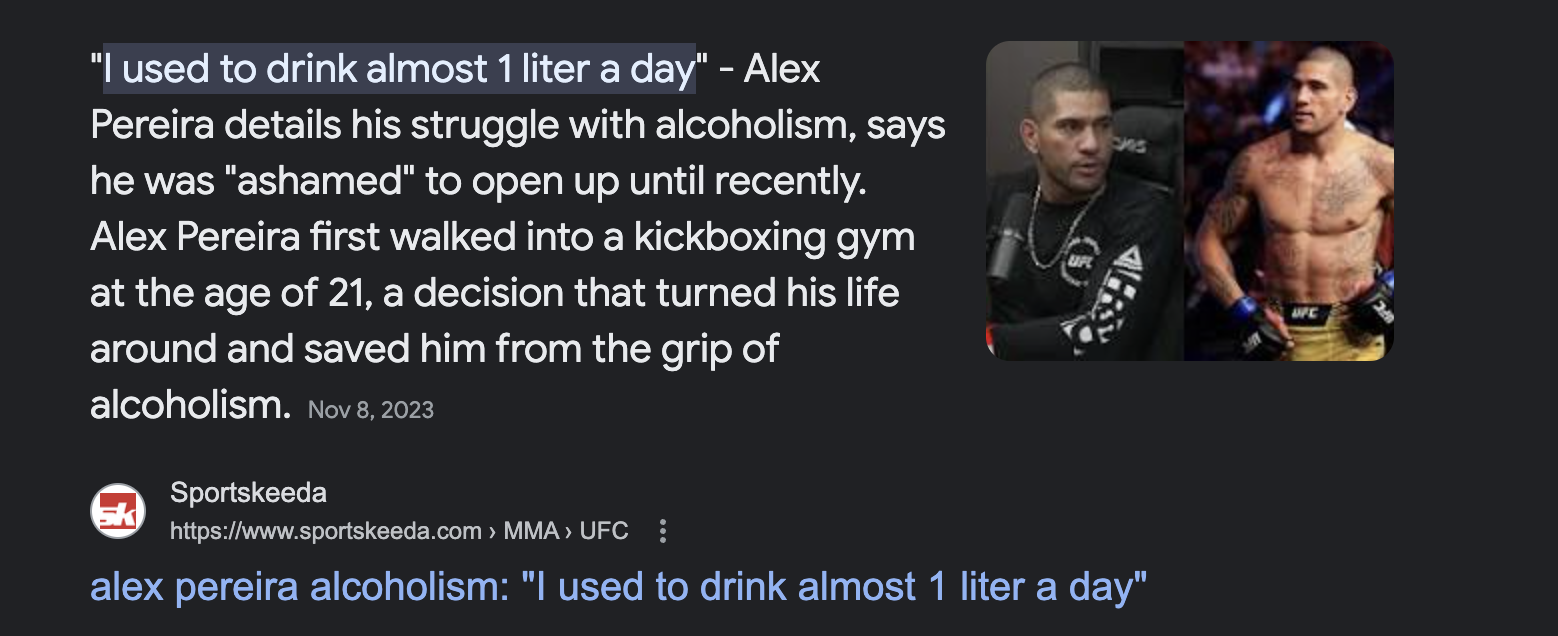
Task: Click the Sportskeeda red favicon logo
Action: [x=118, y=511]
